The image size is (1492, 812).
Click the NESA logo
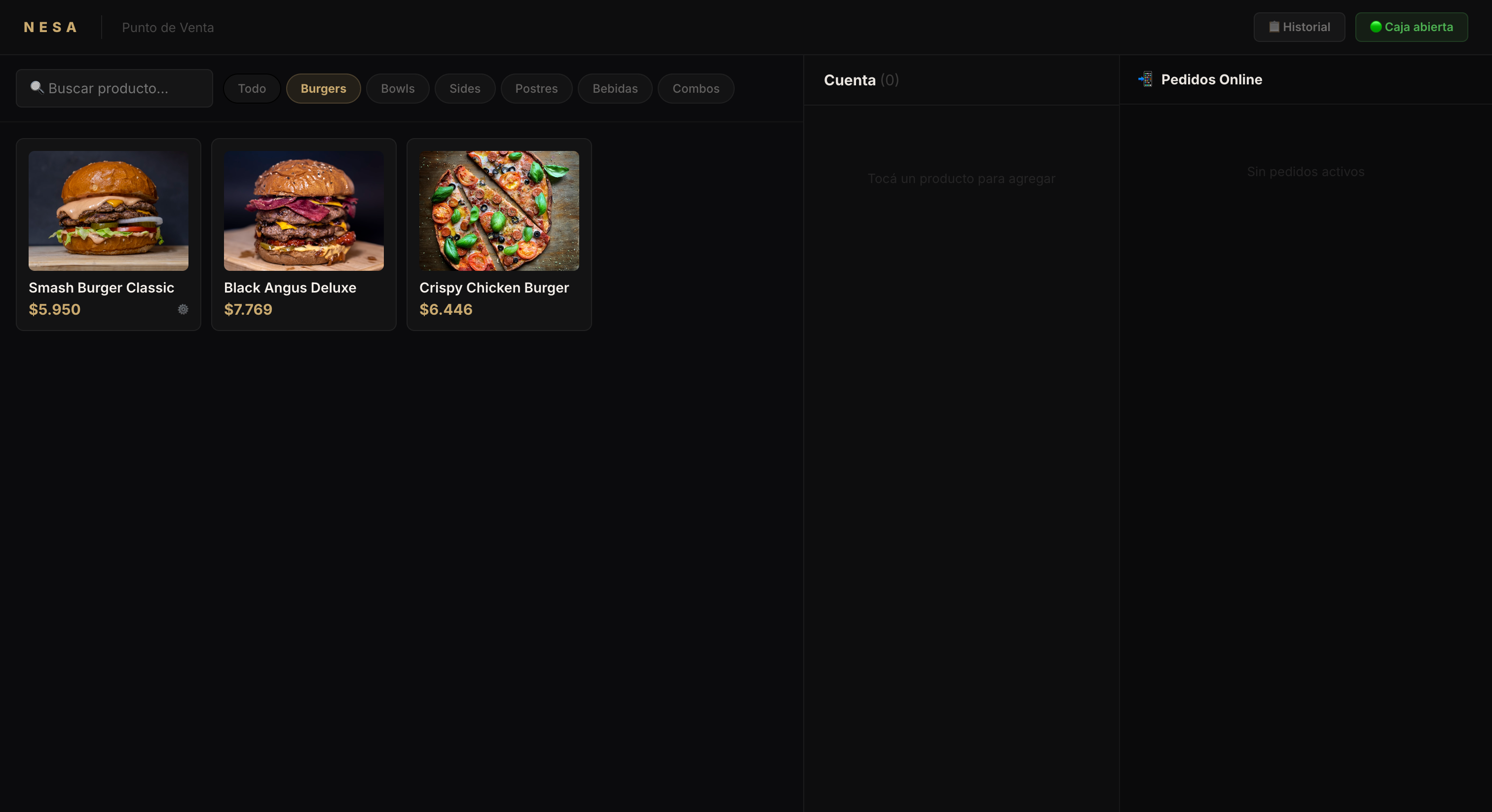pos(50,27)
